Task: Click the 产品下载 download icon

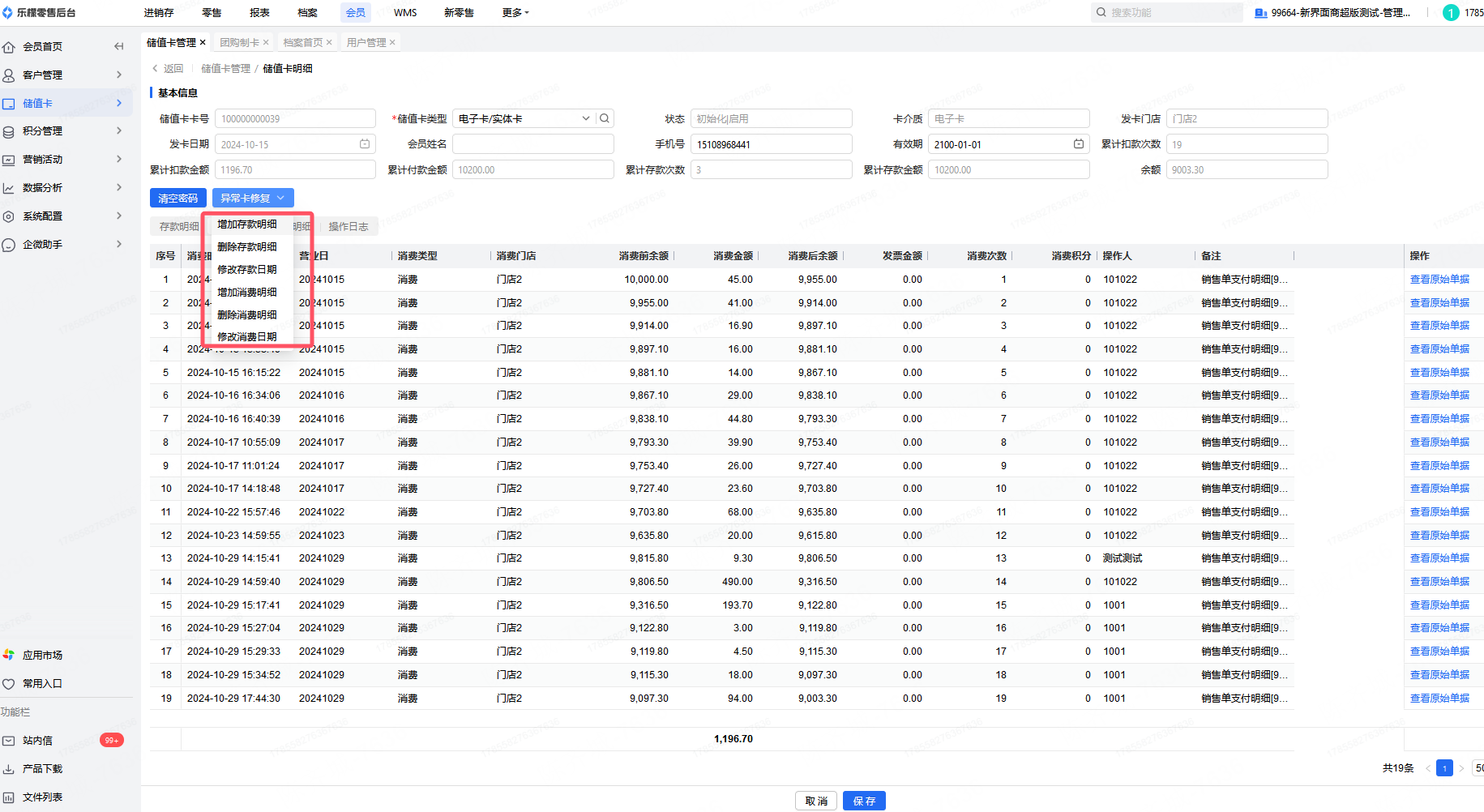Action: point(9,769)
